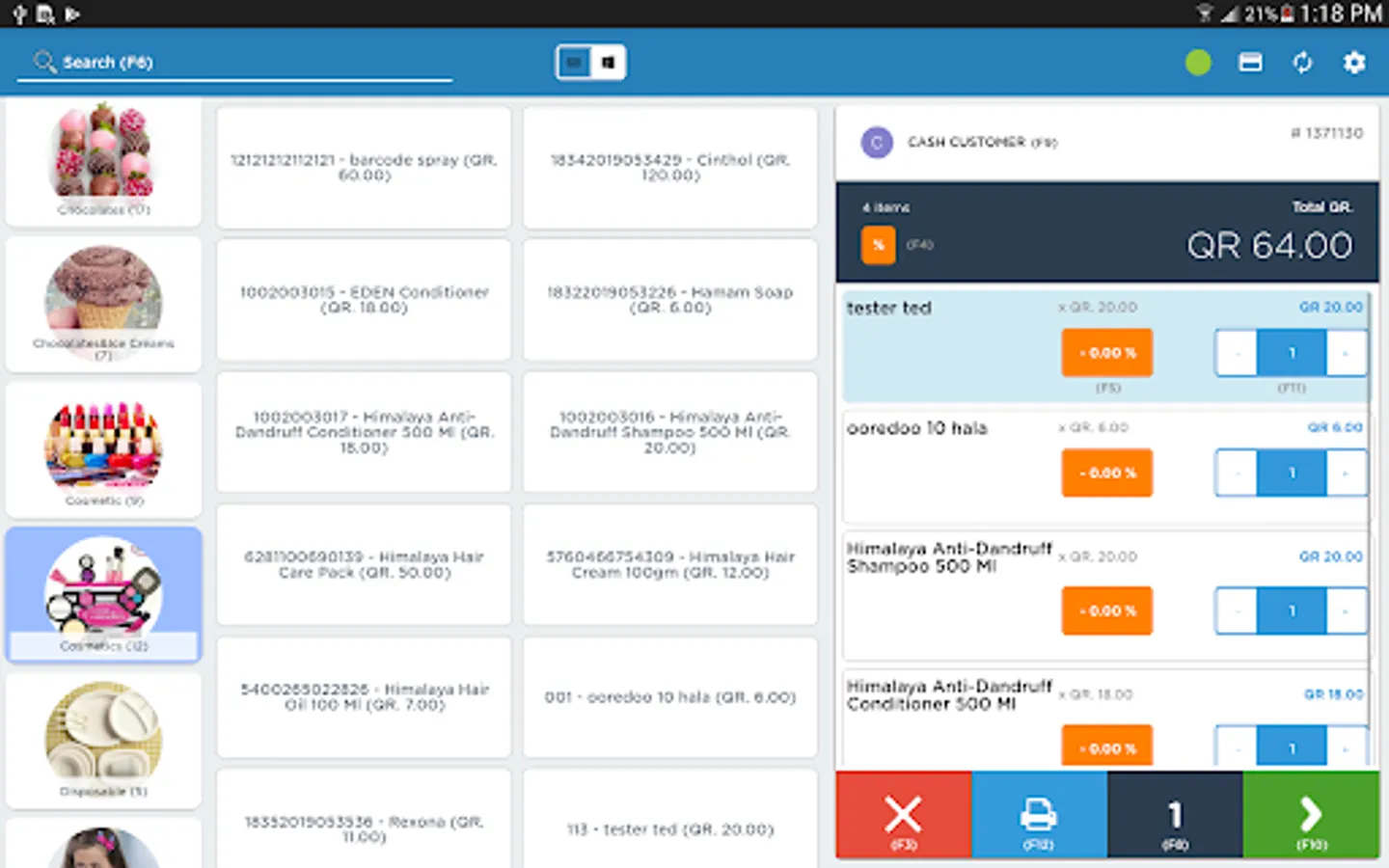Add Cinthol product to cart
This screenshot has width=1389, height=868.
pyautogui.click(x=669, y=167)
